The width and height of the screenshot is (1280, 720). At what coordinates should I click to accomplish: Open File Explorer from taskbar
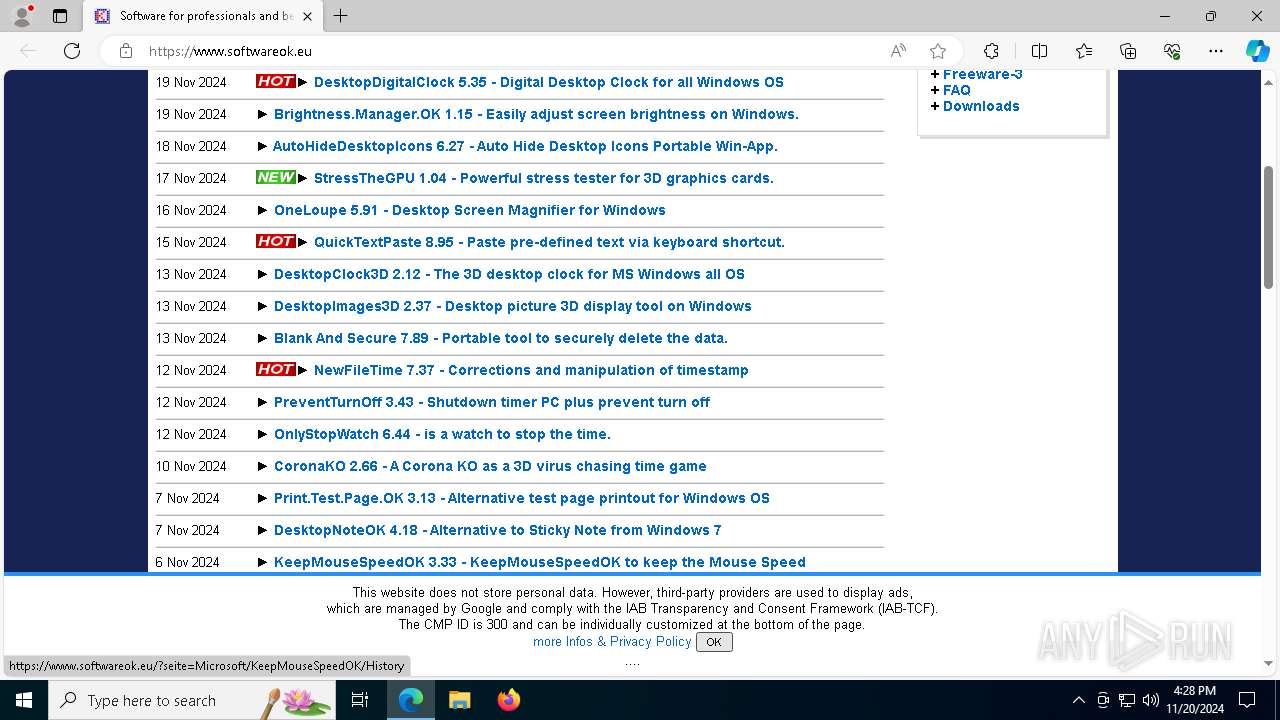coord(459,700)
